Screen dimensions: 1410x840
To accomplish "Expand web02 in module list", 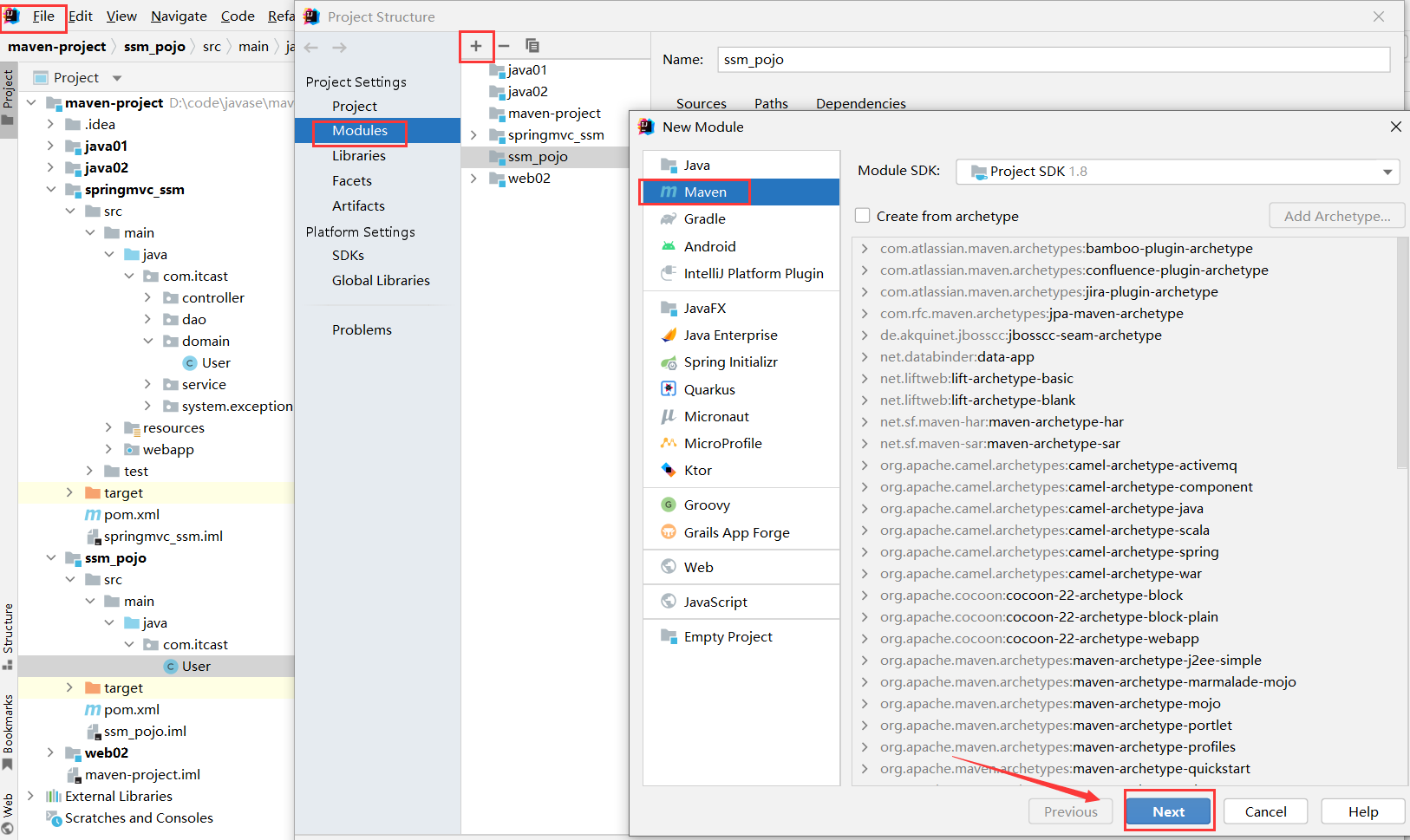I will pos(473,179).
